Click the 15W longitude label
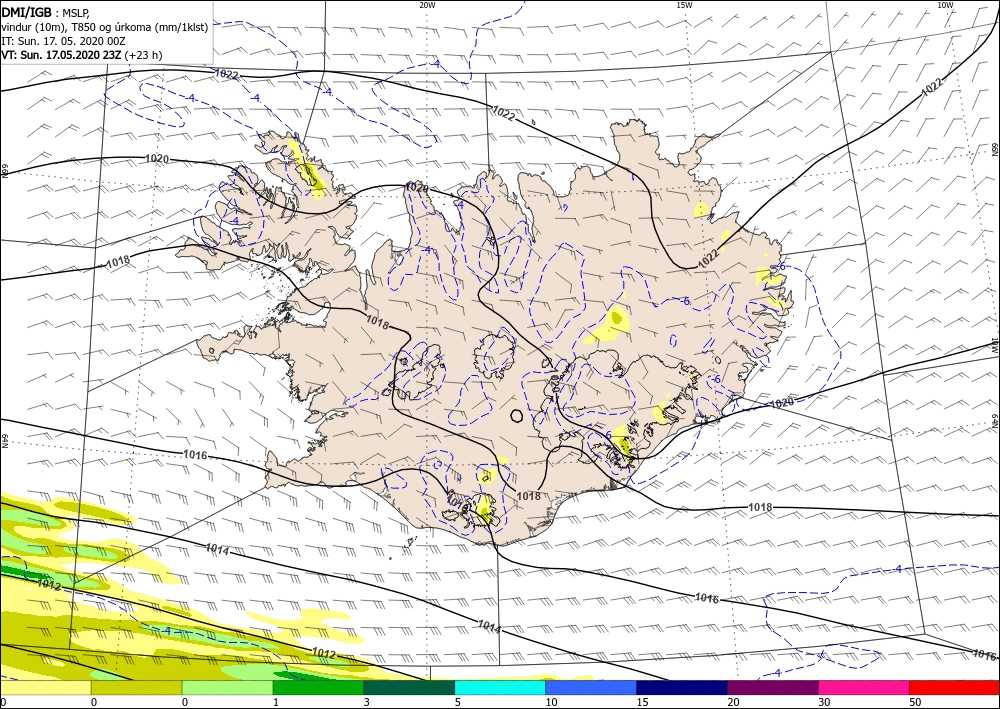Viewport: 1000px width, 709px height. tap(684, 5)
